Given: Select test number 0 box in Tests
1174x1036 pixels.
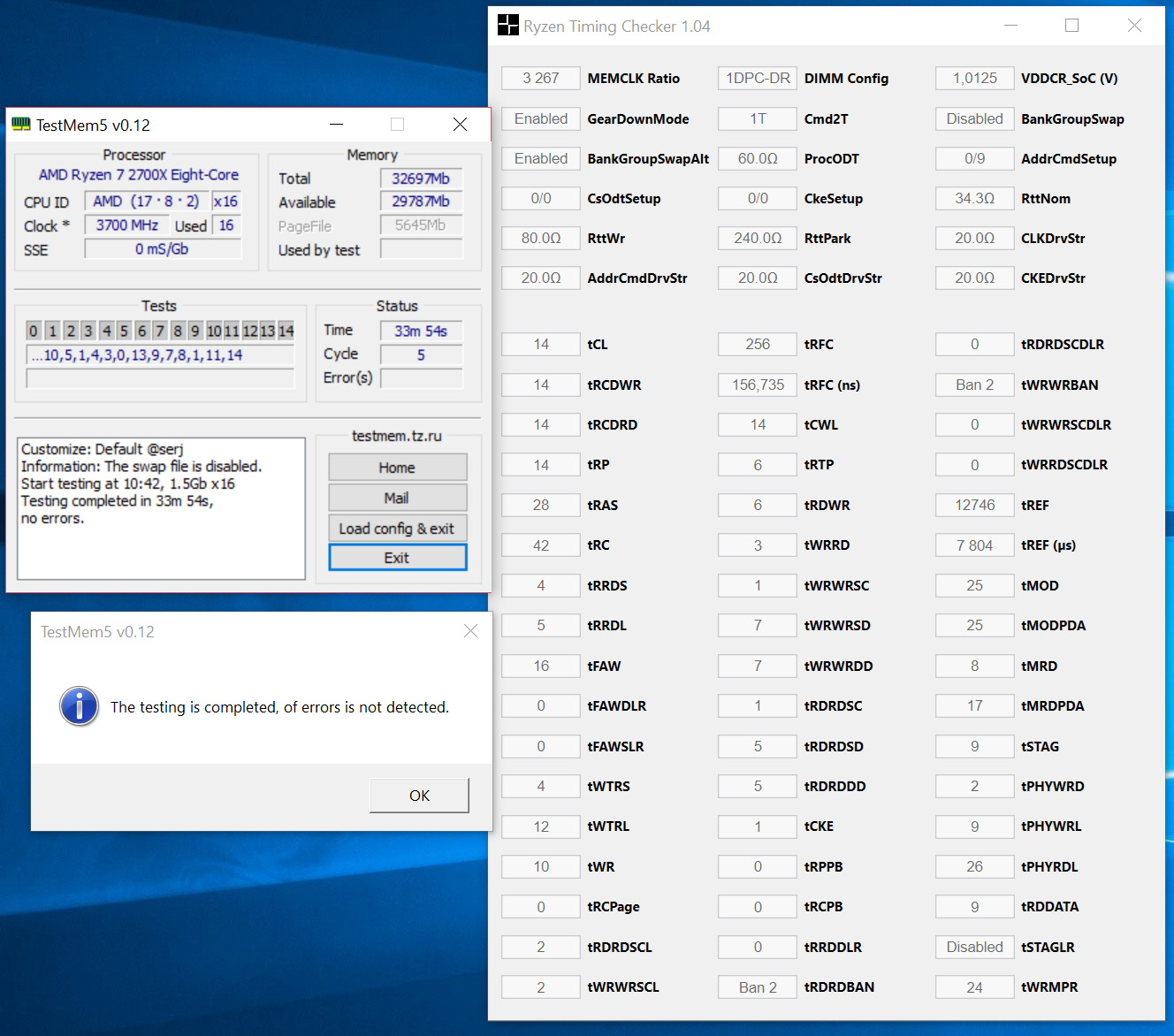Looking at the screenshot, I should pos(34,331).
